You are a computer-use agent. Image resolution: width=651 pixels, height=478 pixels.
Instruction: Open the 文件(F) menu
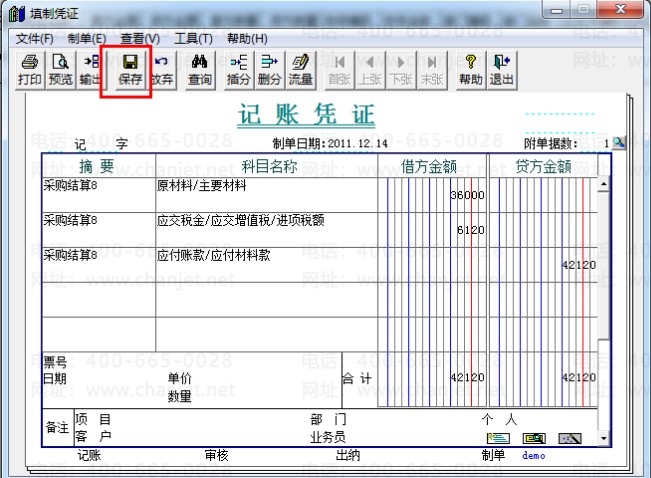(34, 39)
